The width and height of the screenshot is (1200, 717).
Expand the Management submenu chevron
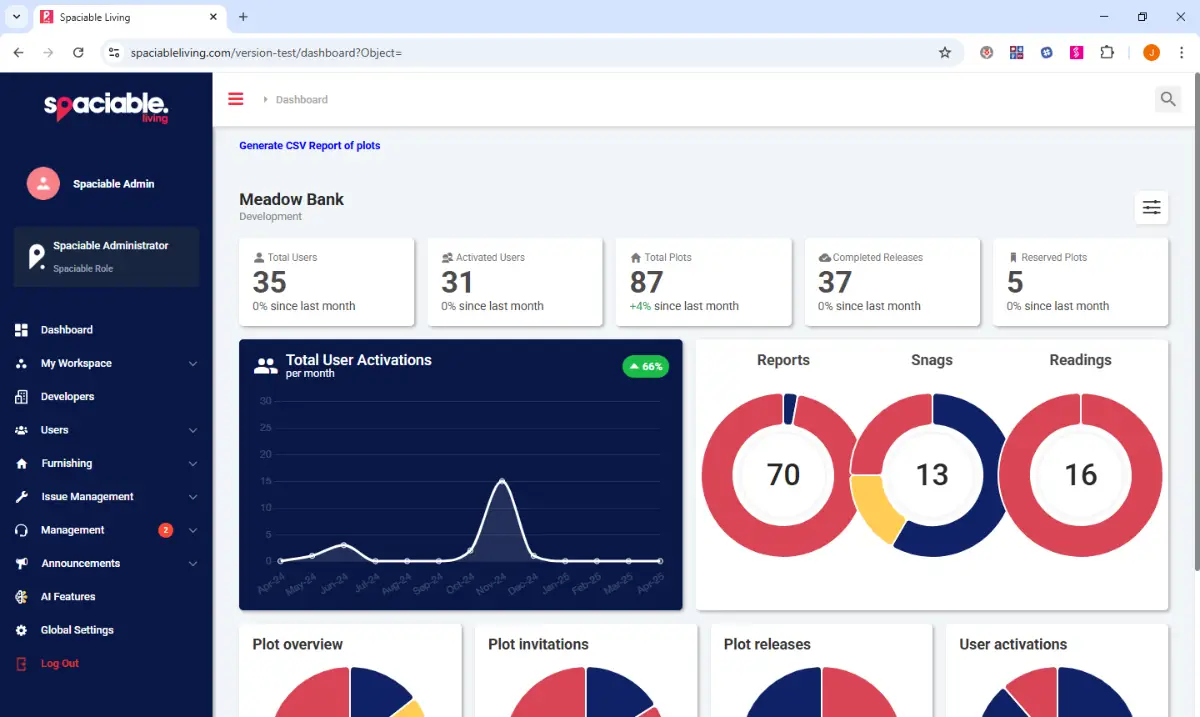click(193, 530)
